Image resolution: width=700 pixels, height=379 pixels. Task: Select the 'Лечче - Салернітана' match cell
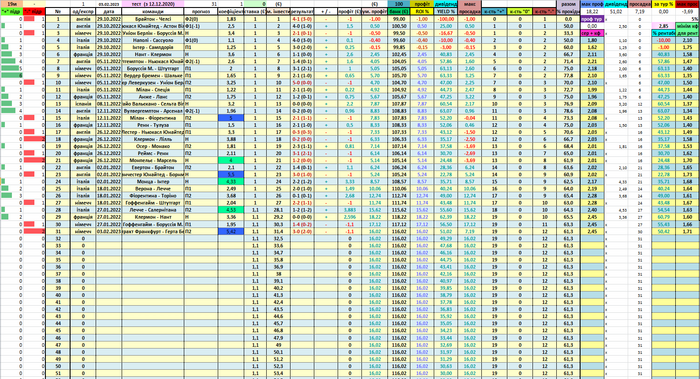[153, 210]
